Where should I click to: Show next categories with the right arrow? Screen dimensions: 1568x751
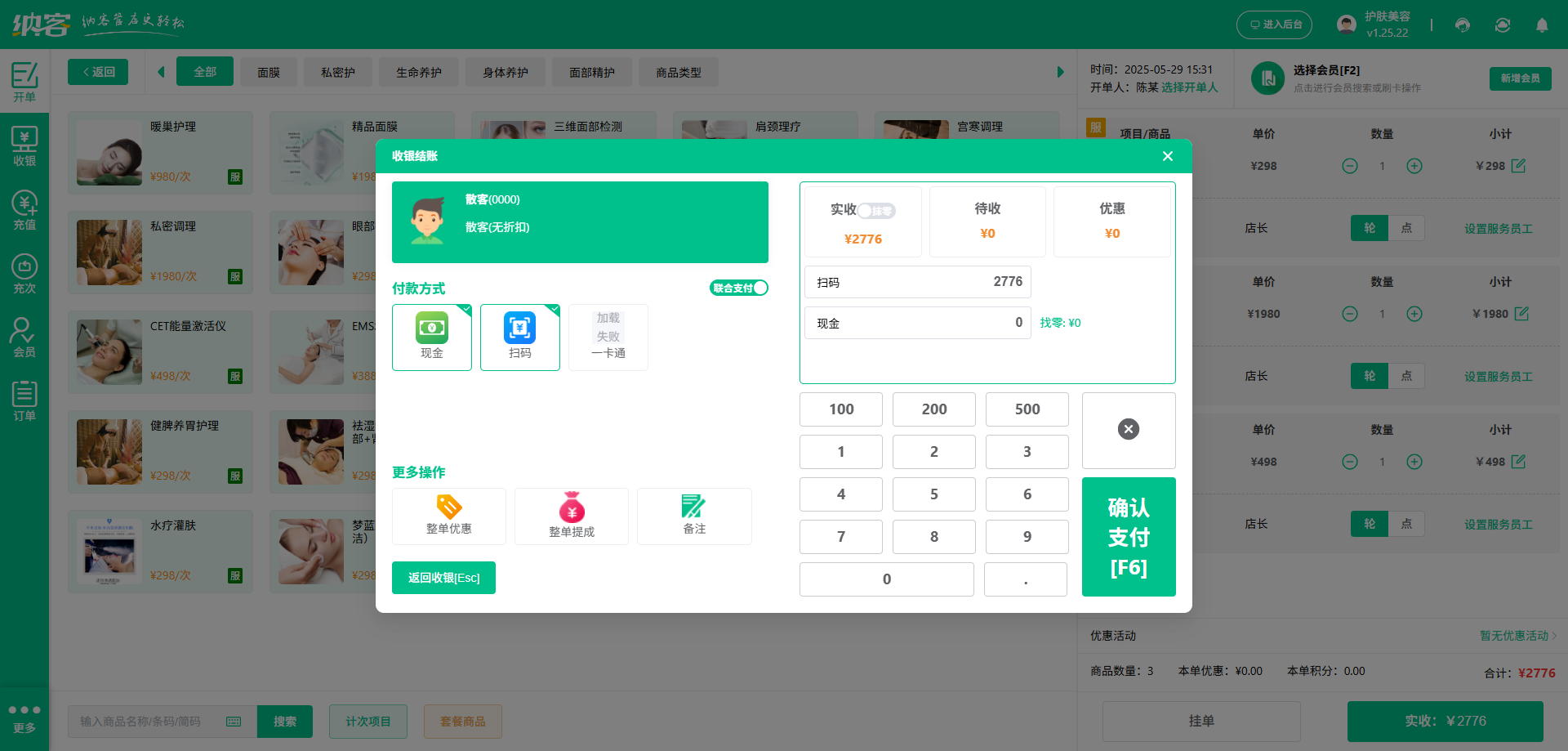click(x=1060, y=72)
